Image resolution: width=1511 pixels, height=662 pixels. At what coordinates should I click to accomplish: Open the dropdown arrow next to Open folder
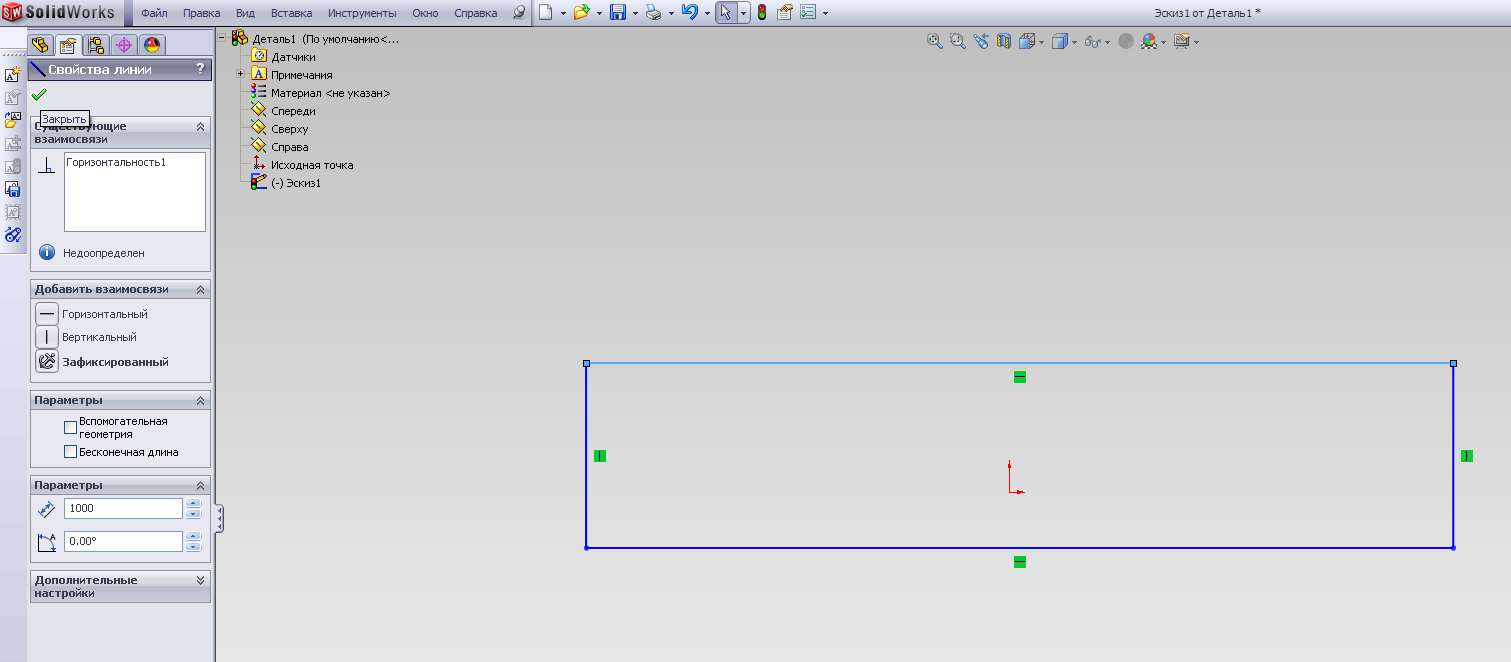coord(599,14)
